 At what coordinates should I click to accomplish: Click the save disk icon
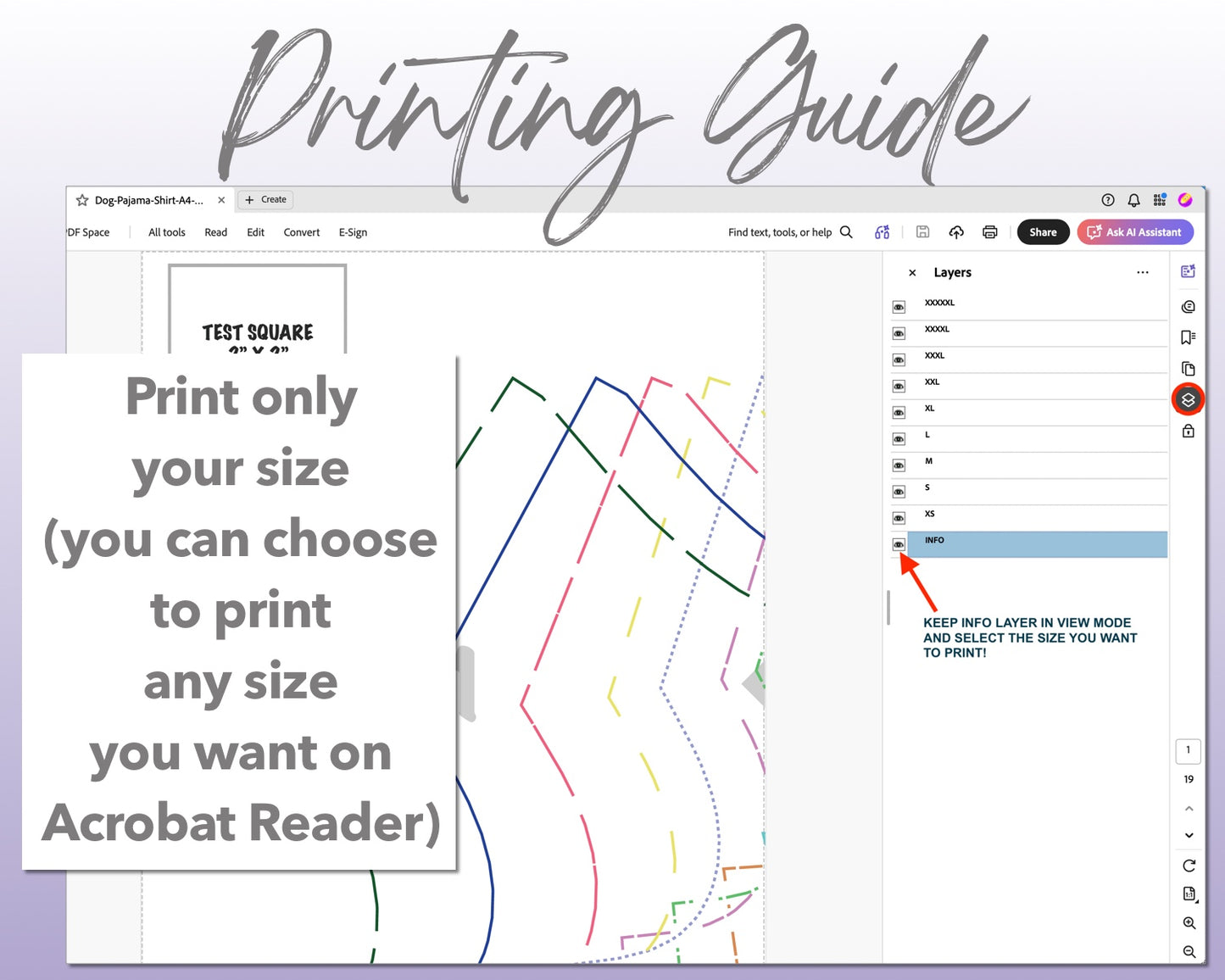[923, 232]
